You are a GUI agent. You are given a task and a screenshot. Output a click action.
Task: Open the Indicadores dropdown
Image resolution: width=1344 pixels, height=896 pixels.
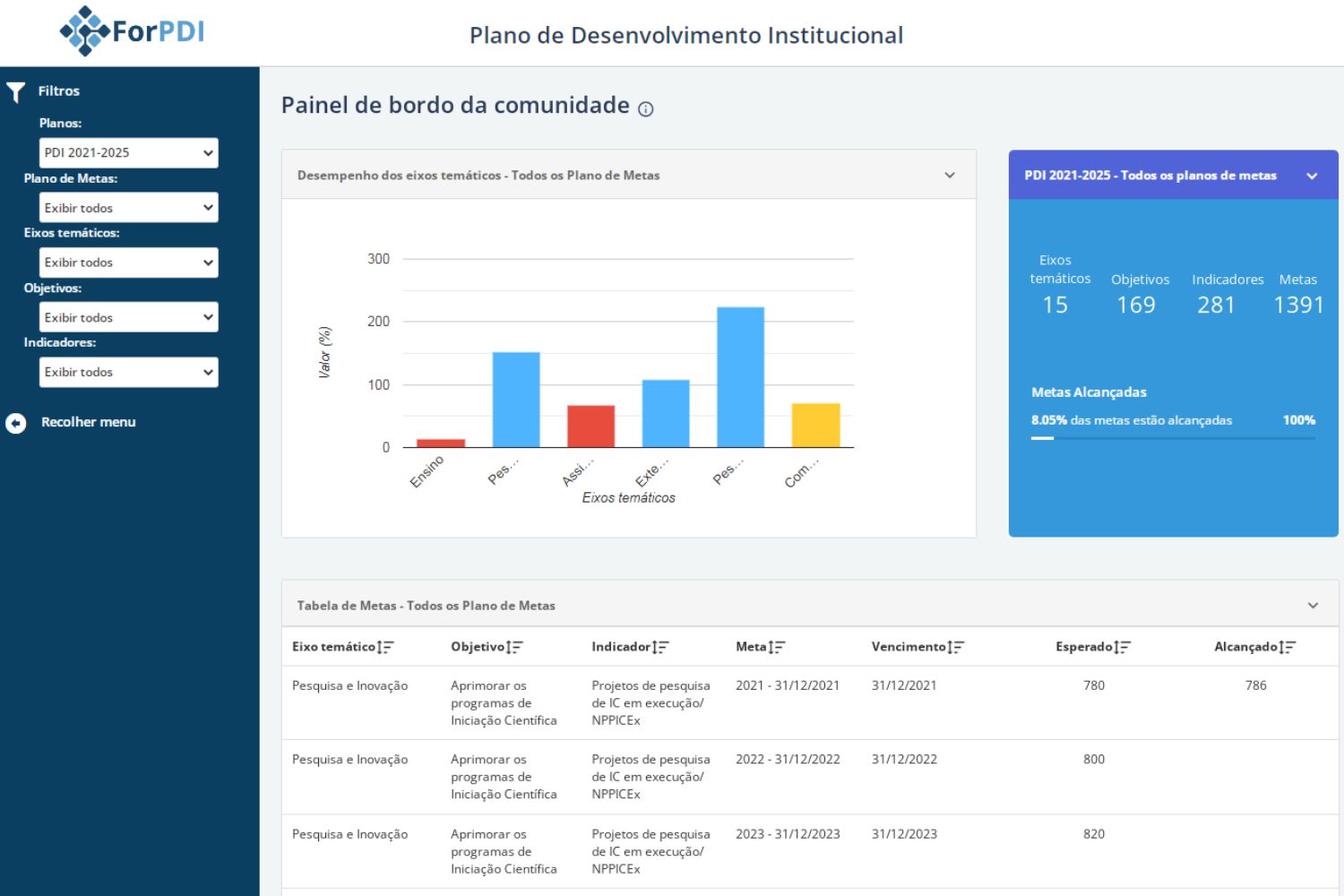[x=128, y=372]
